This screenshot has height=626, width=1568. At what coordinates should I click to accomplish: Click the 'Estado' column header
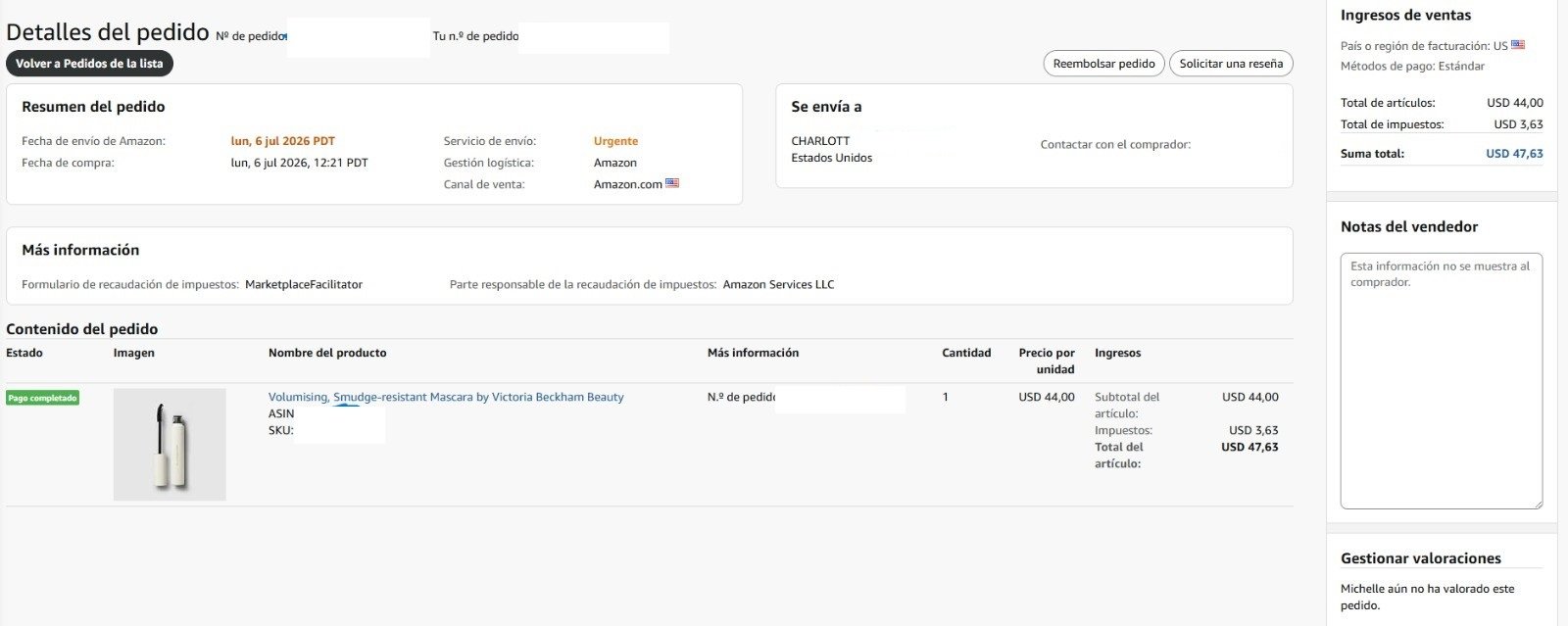click(24, 353)
